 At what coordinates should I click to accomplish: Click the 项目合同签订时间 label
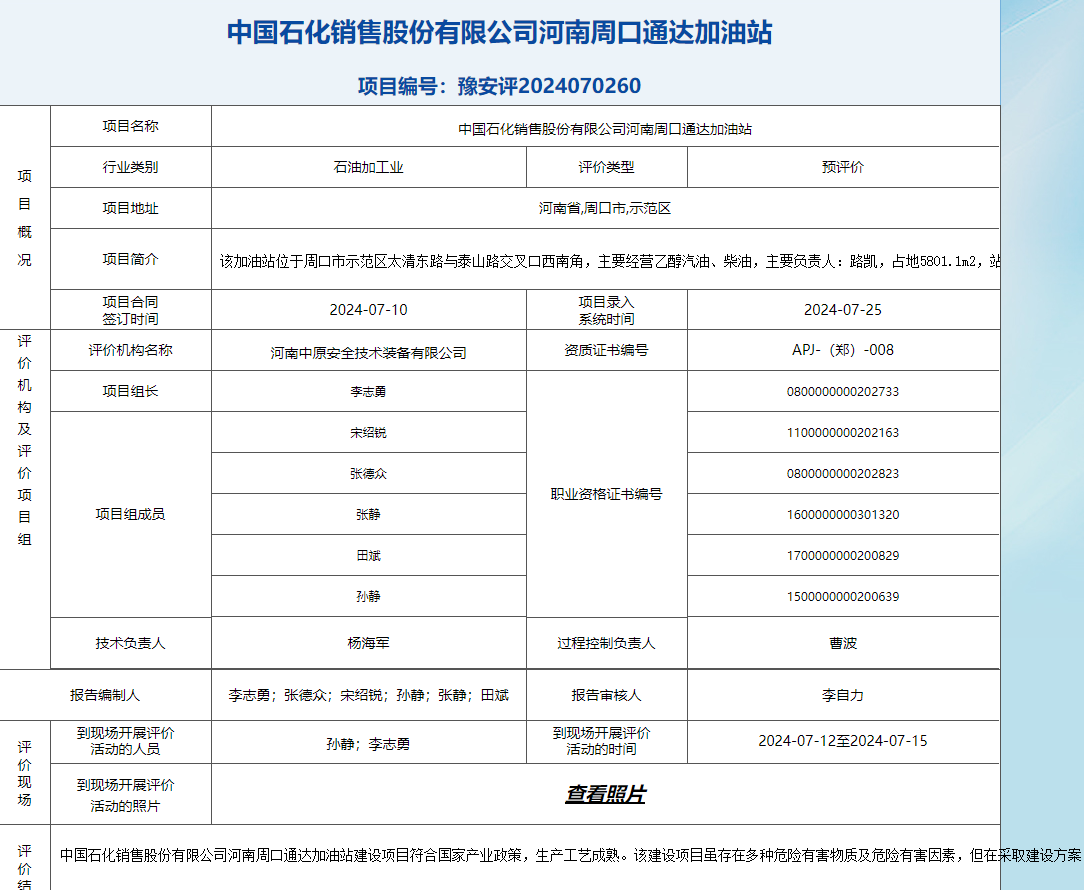point(131,310)
